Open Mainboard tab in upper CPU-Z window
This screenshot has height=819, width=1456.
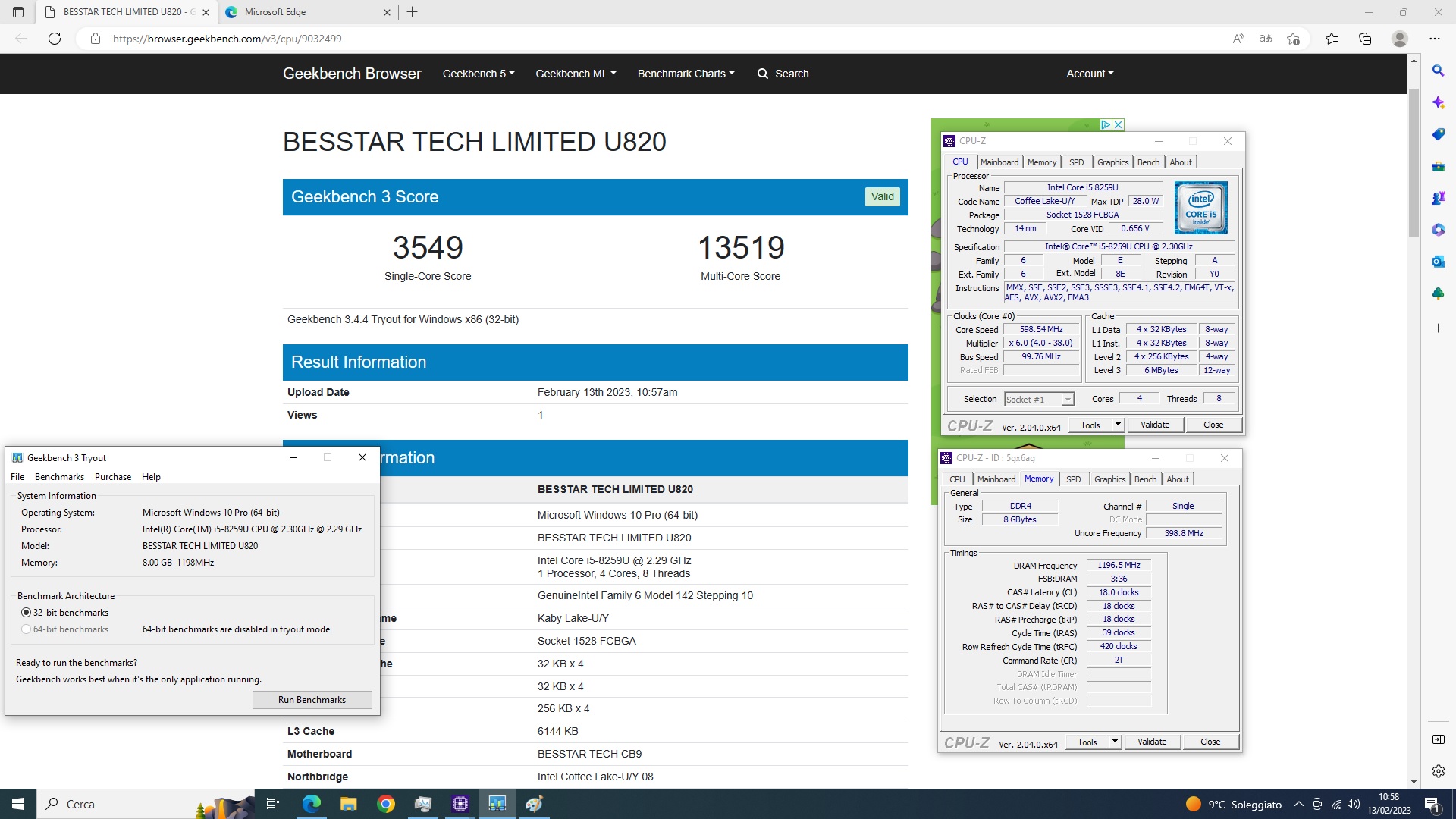click(x=999, y=162)
